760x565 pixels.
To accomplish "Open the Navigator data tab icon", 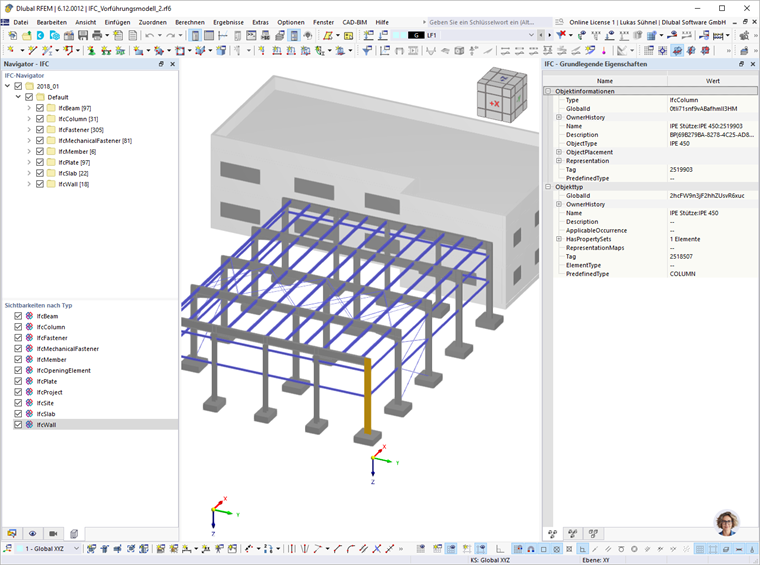I will coord(12,534).
